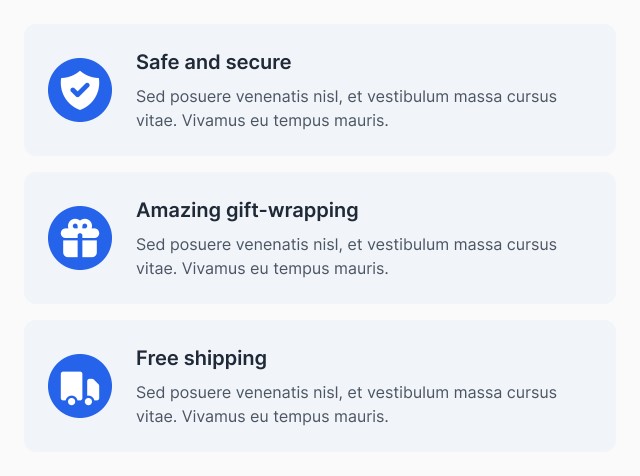640x476 pixels.
Task: Click "mauris." in the Free shipping description
Action: tap(361, 417)
